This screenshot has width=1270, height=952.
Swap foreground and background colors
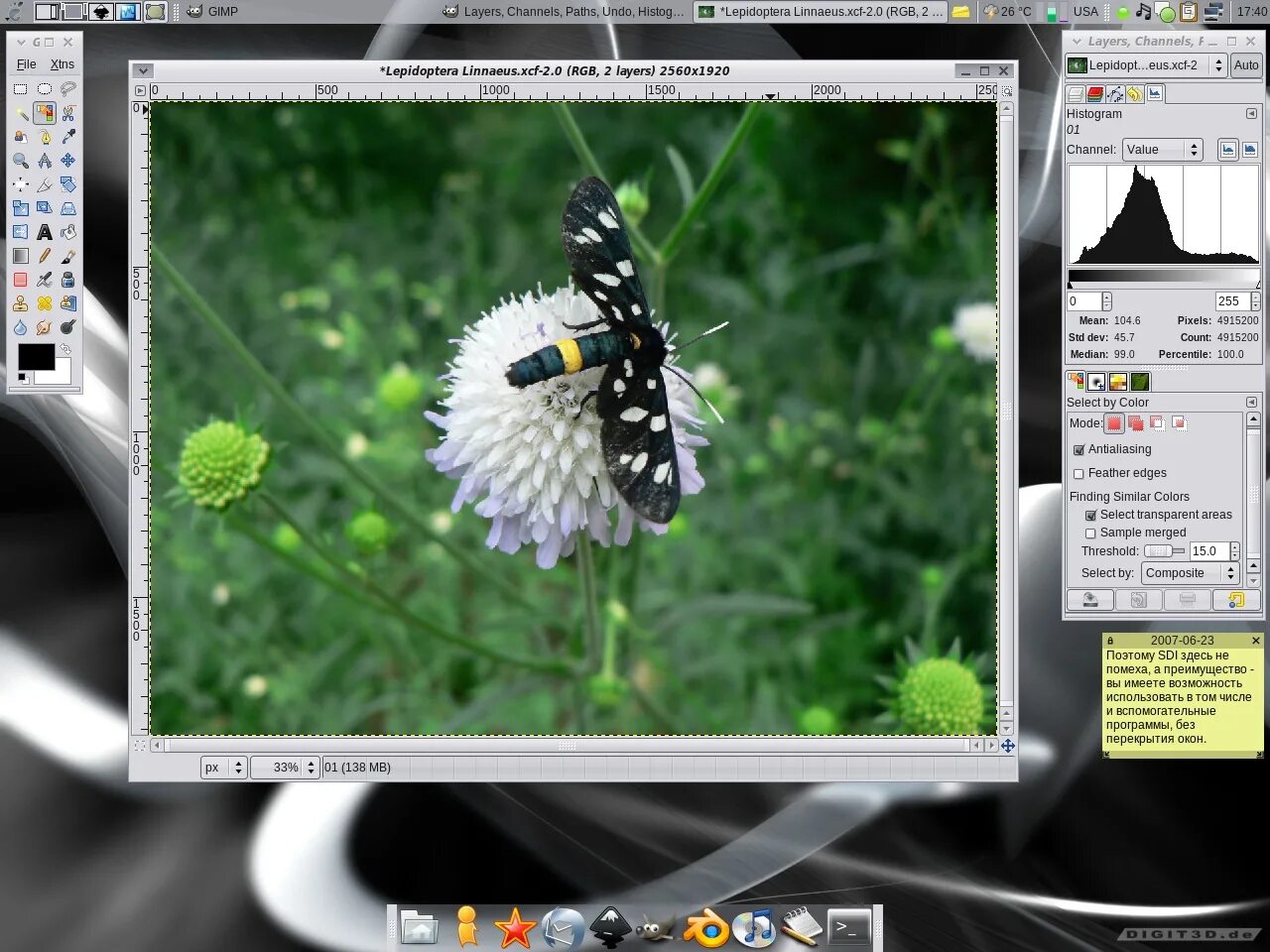(65, 349)
